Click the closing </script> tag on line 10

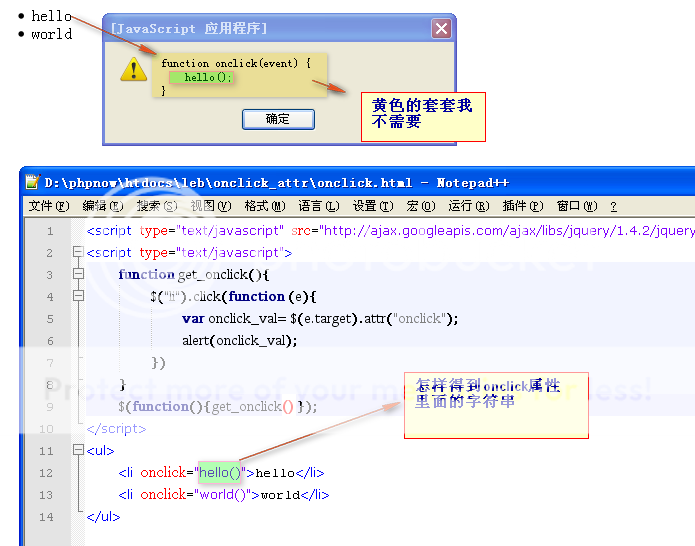click(x=116, y=429)
